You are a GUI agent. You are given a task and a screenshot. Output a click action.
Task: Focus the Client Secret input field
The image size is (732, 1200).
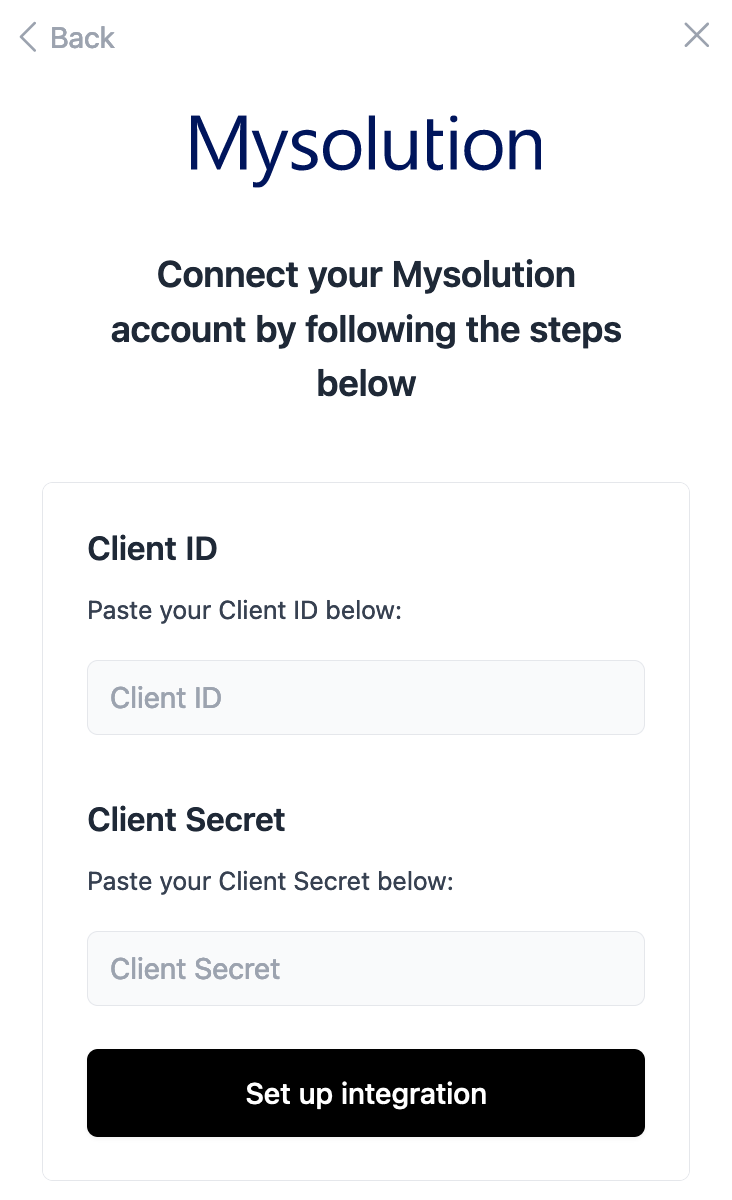[x=366, y=968]
